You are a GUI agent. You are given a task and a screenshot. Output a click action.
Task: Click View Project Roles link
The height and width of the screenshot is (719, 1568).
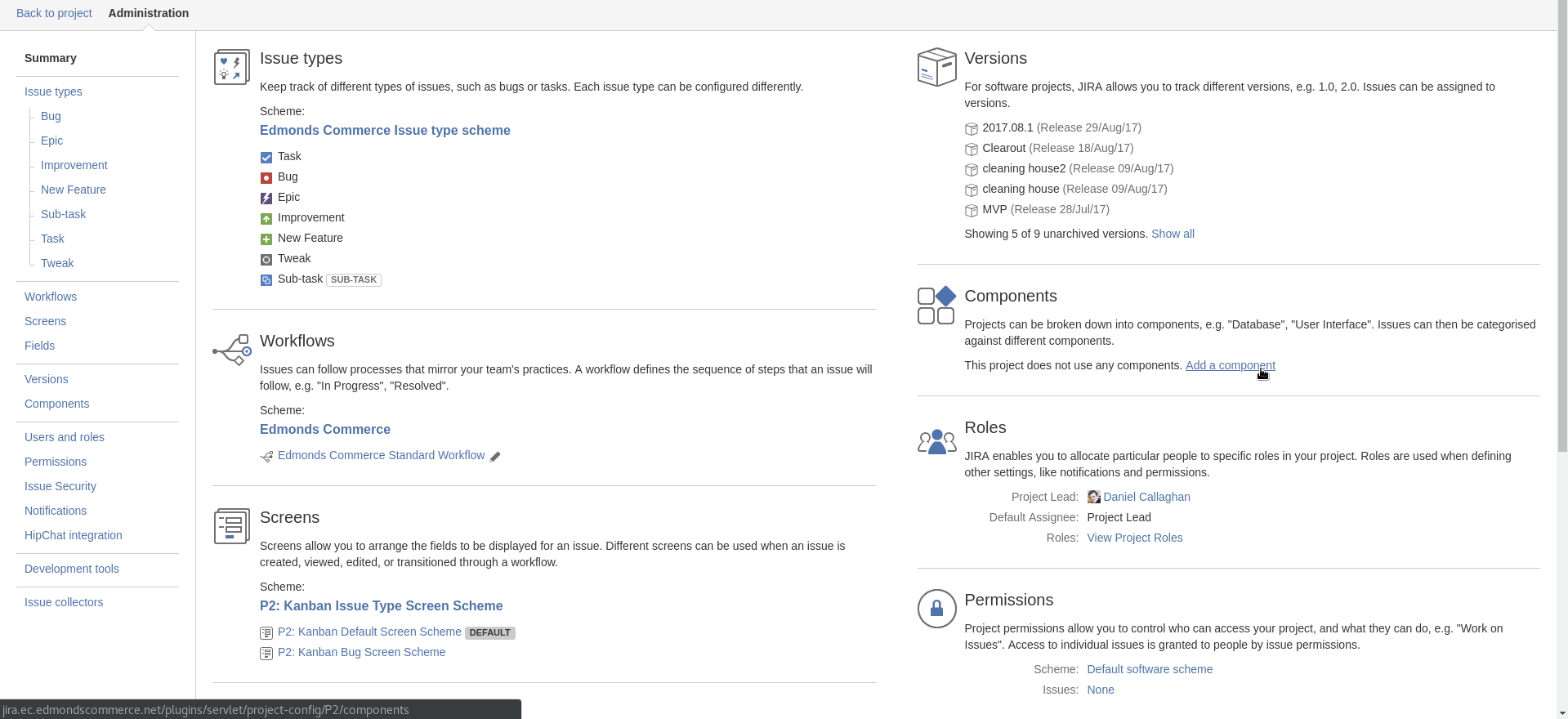pyautogui.click(x=1134, y=538)
